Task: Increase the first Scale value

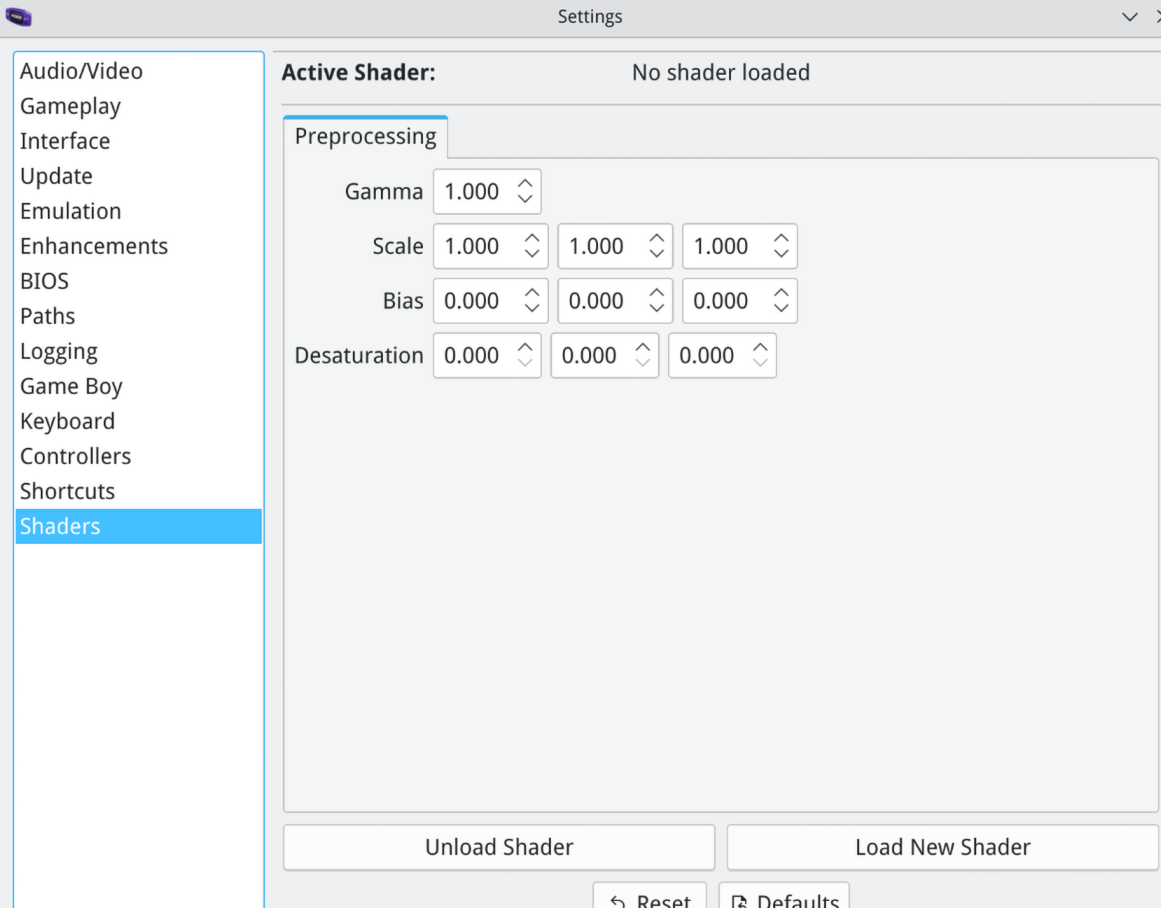Action: tap(532, 238)
